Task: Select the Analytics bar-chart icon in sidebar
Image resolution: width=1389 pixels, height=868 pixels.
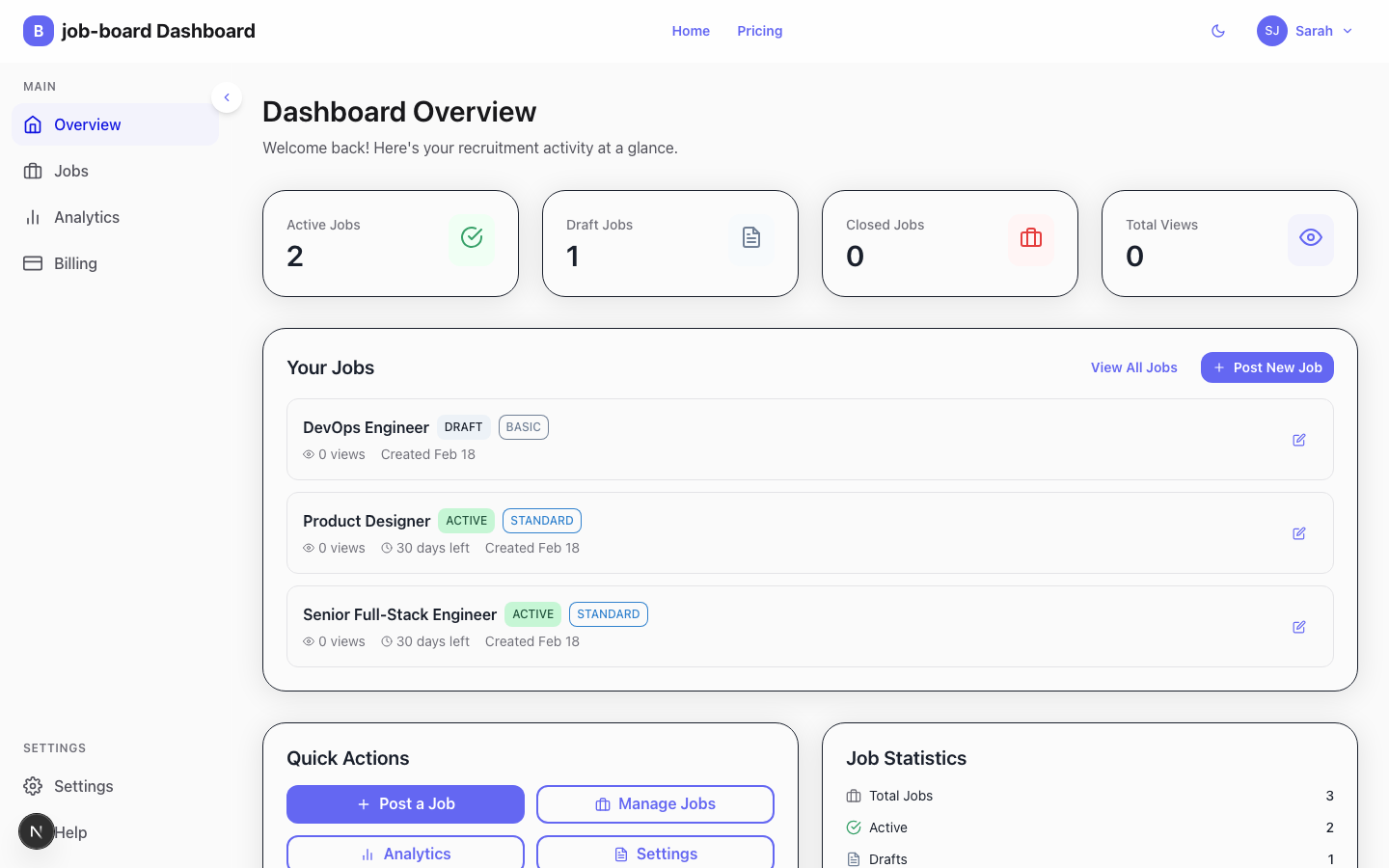Action: [34, 217]
